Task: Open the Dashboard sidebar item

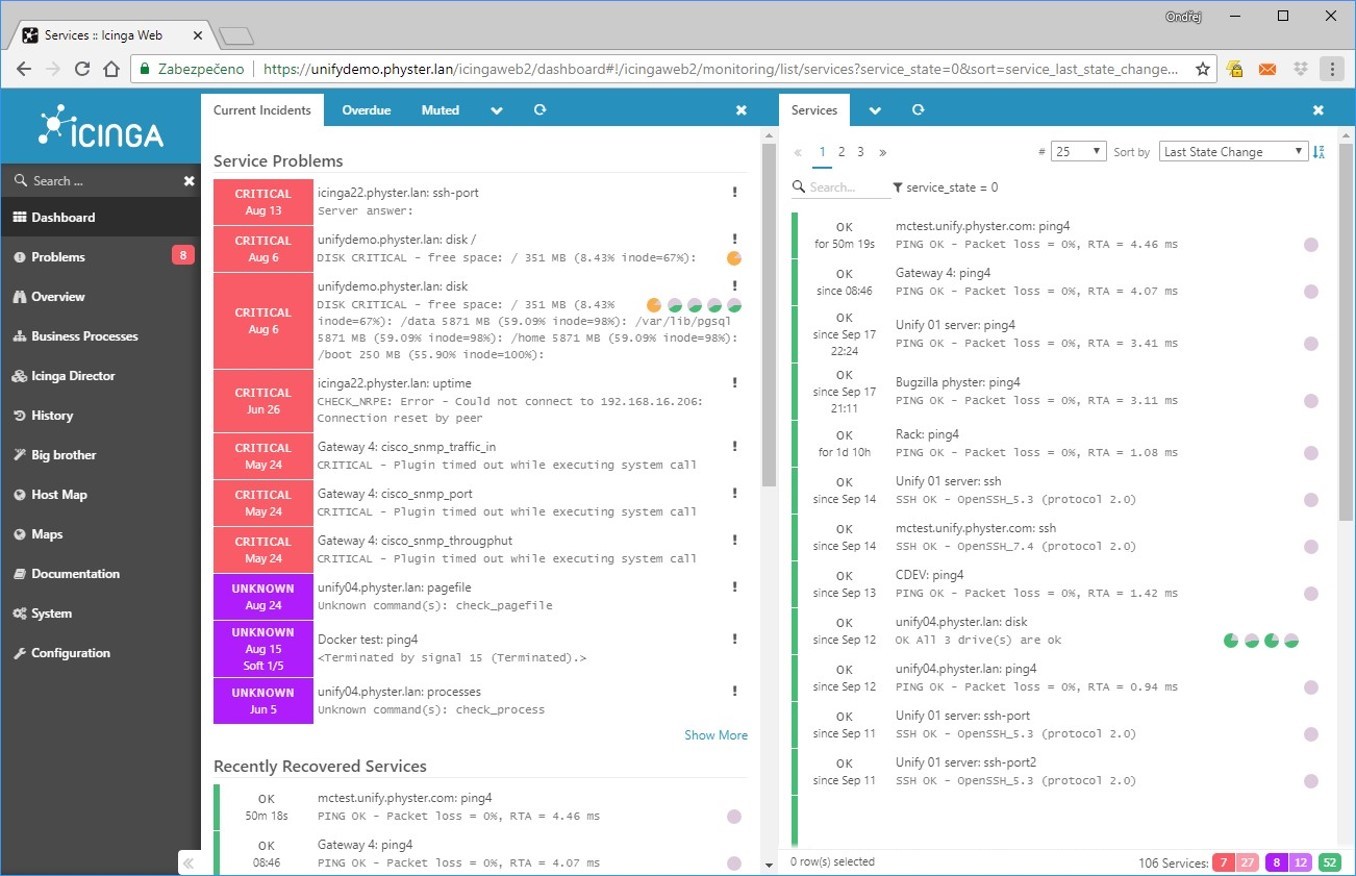Action: [100, 217]
